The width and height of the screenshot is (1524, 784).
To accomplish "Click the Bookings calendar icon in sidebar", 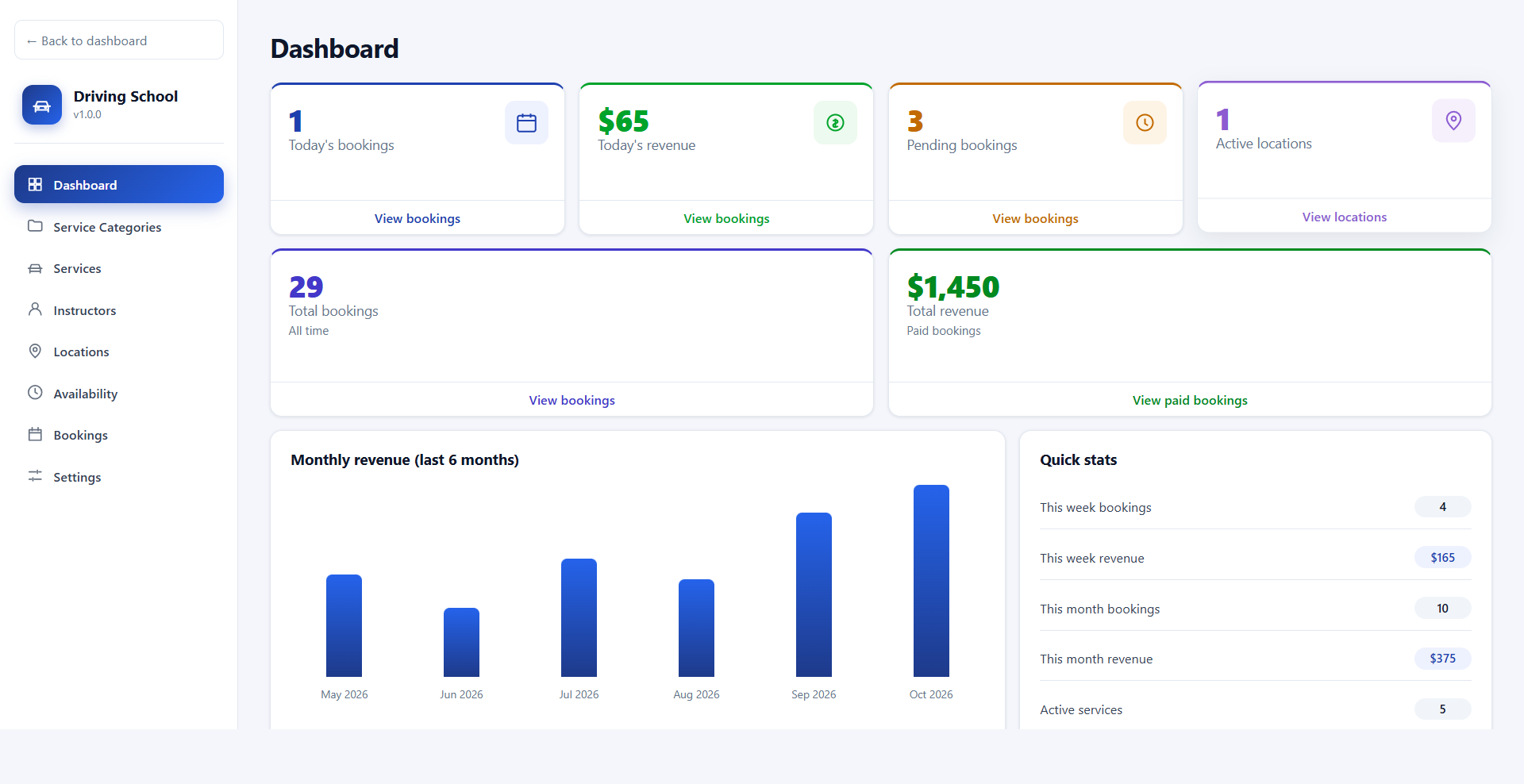I will (x=35, y=435).
